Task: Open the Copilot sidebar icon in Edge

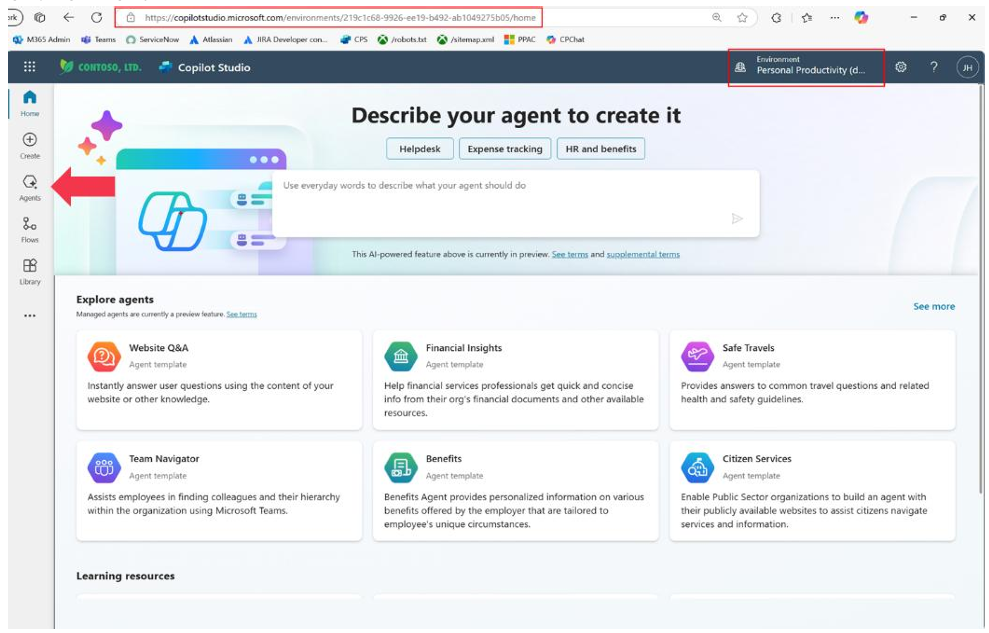Action: click(861, 18)
